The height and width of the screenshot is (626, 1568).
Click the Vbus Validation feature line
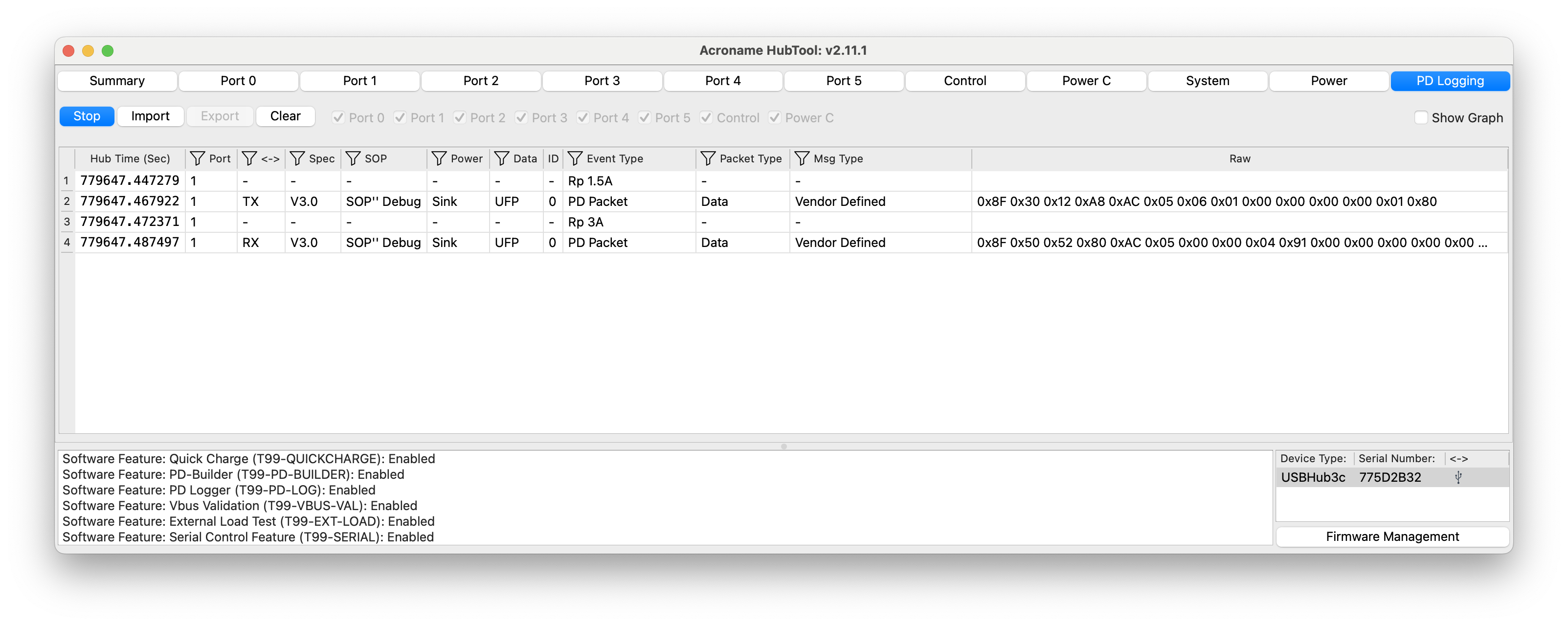pos(240,506)
